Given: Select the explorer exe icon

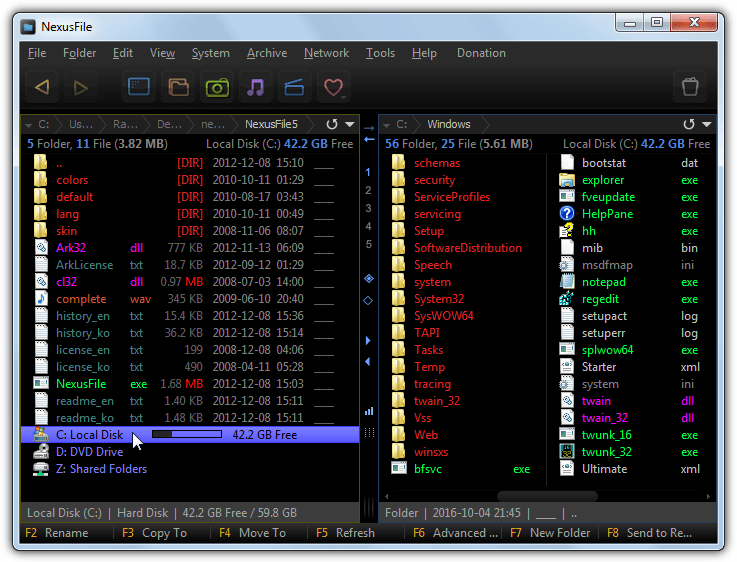Looking at the screenshot, I should [567, 180].
